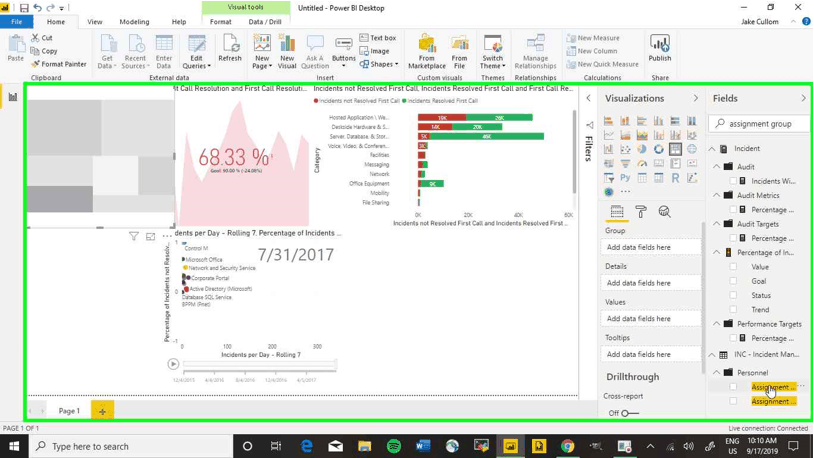
Task: Collapse the Audit folder
Action: click(x=716, y=167)
